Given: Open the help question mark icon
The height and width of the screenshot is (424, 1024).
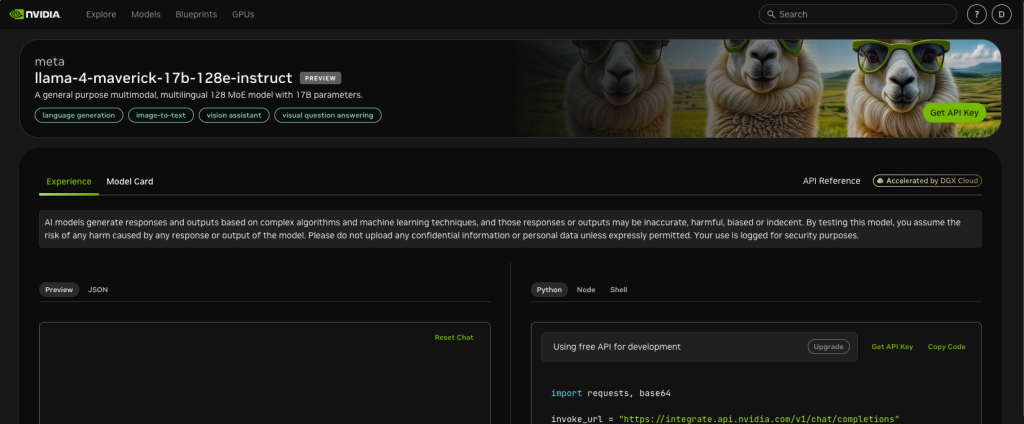Looking at the screenshot, I should click(977, 15).
